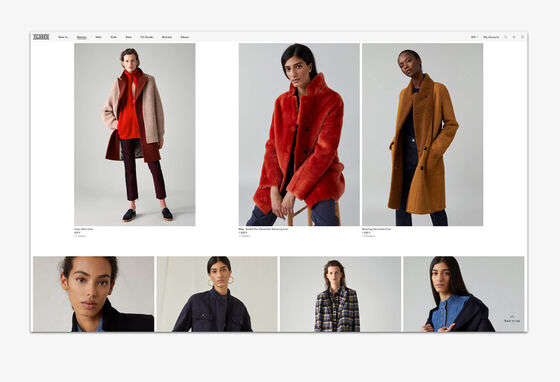Screen dimensions: 560x382
Task: Open the Men menu item
Action: pyautogui.click(x=99, y=37)
